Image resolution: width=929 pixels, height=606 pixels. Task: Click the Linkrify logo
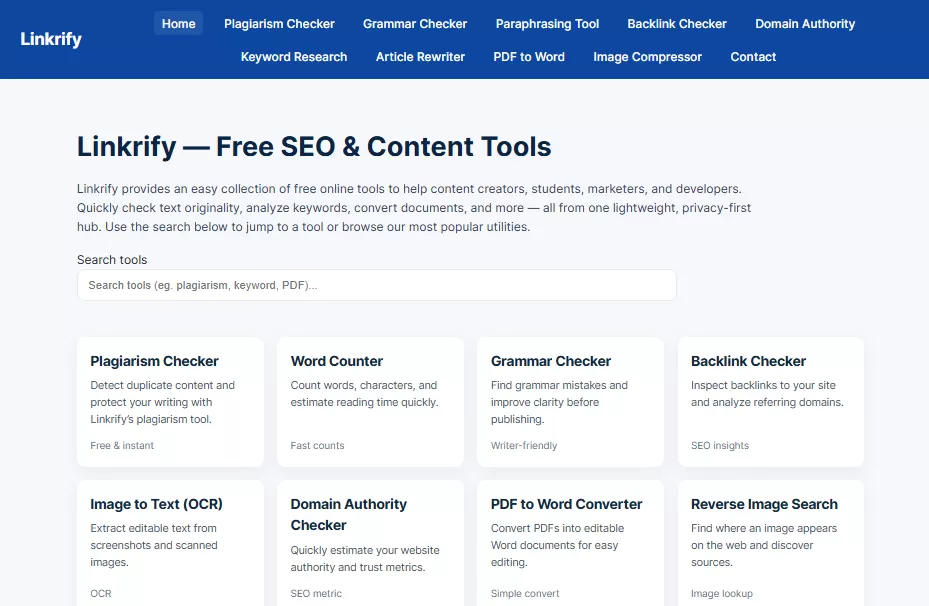pos(51,40)
